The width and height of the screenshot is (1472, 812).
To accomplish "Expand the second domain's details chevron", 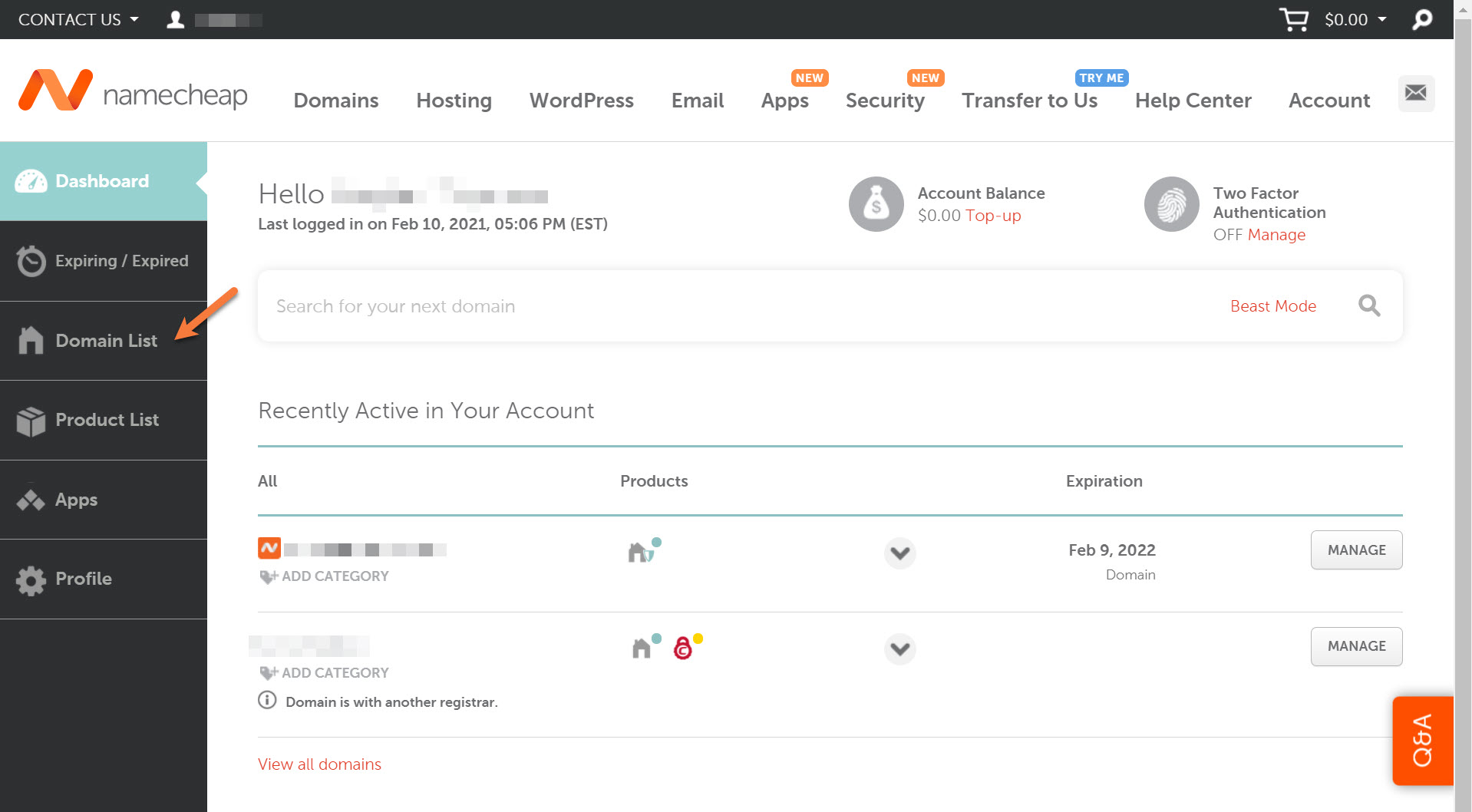I will (x=899, y=649).
